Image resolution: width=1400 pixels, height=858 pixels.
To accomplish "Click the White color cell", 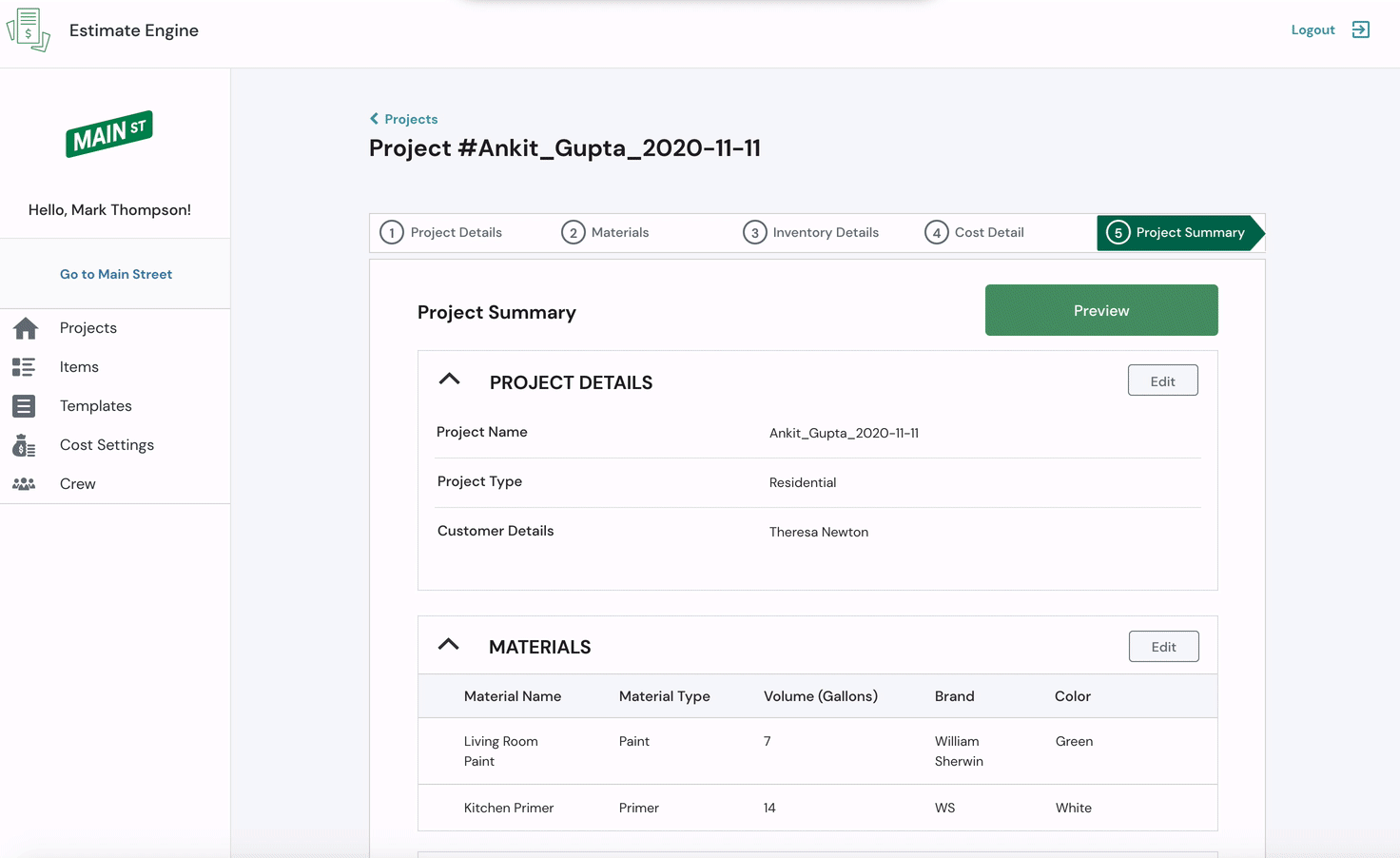I will (x=1073, y=808).
